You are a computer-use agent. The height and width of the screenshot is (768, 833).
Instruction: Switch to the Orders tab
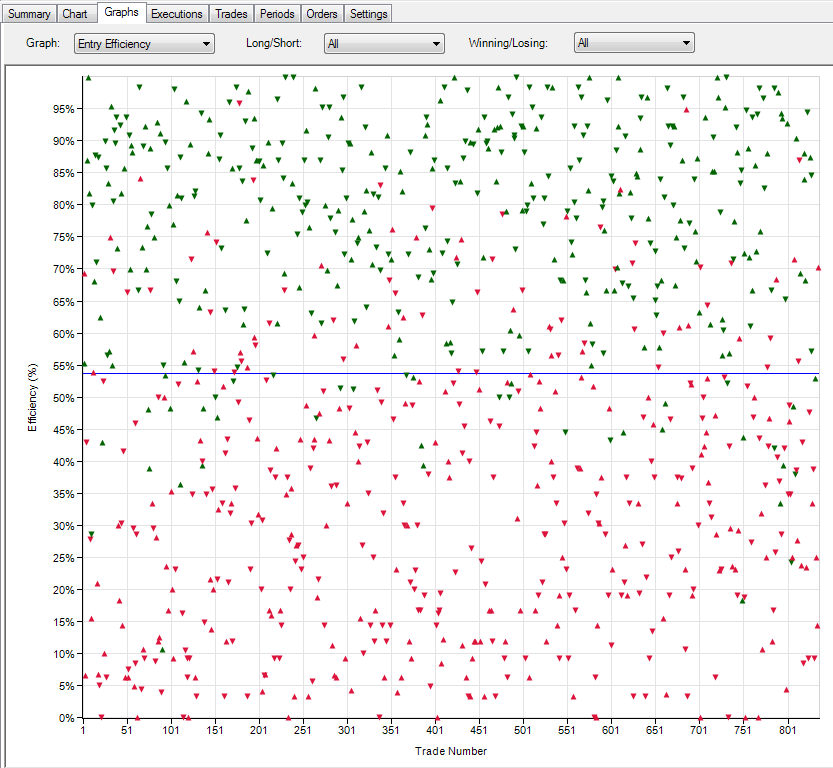click(322, 14)
